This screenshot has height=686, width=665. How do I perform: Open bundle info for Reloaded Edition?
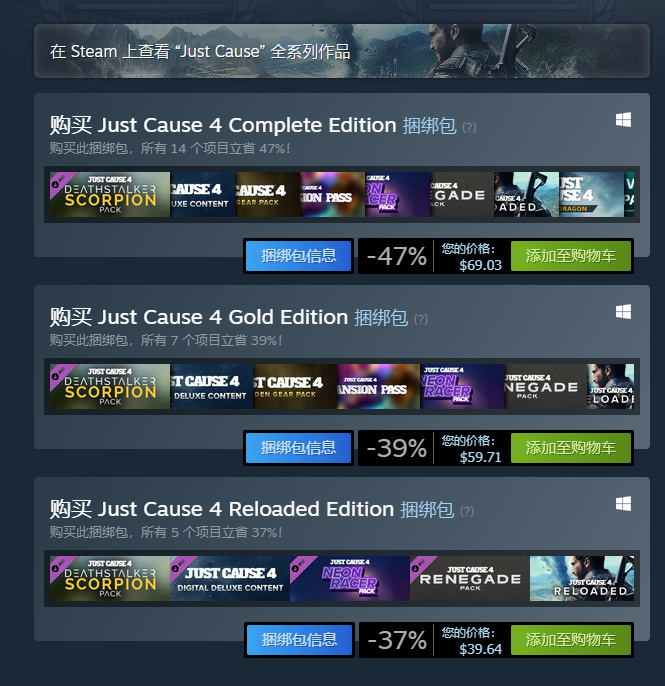coord(299,640)
